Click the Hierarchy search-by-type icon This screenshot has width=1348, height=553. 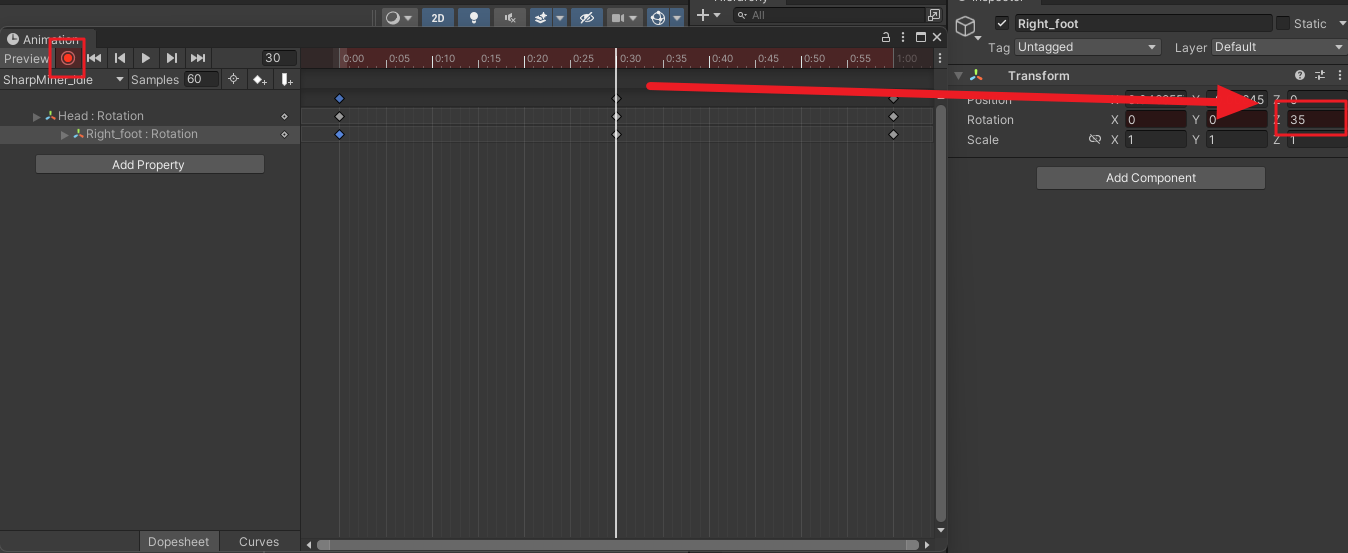coord(934,15)
